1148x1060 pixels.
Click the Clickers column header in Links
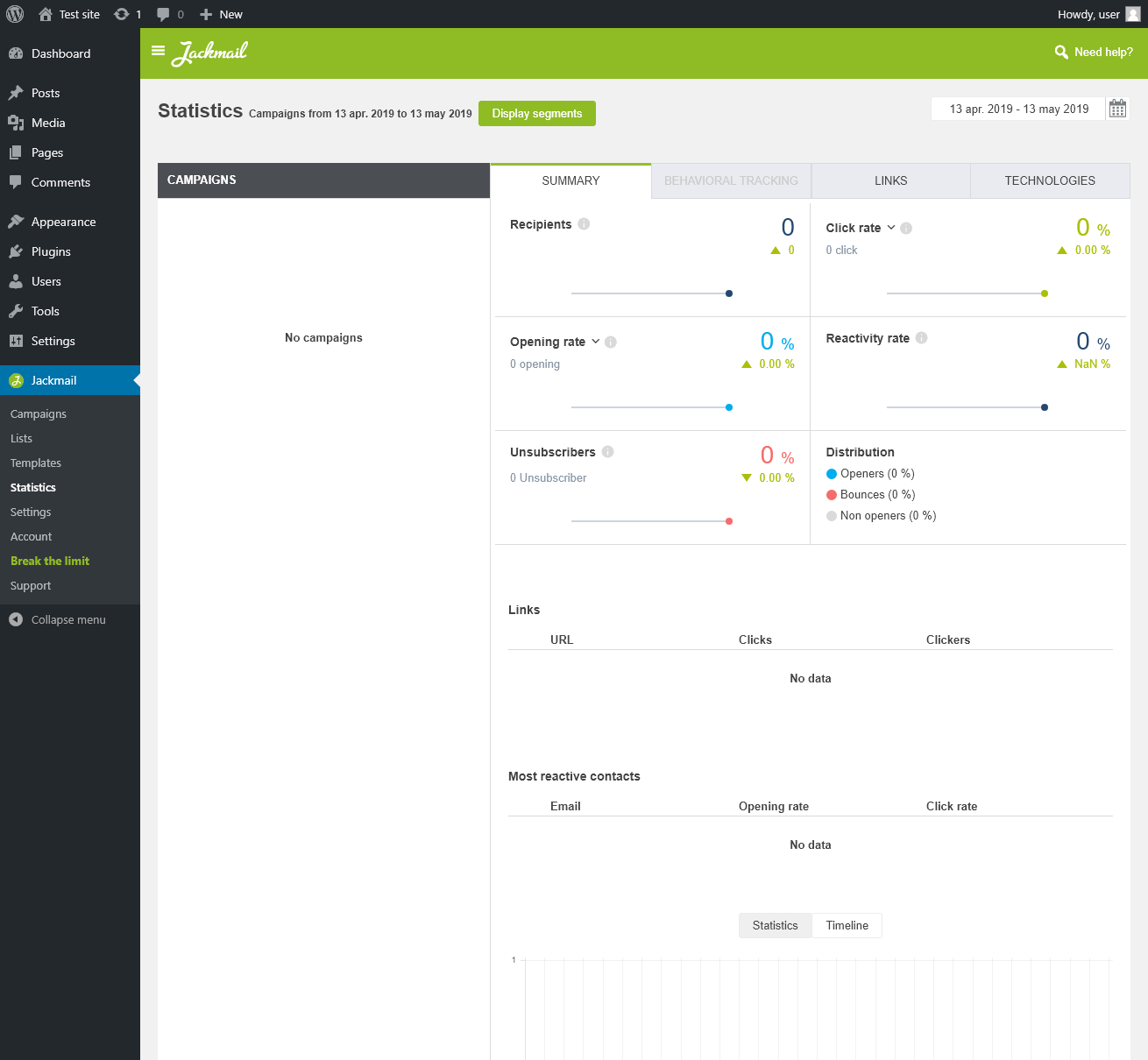[948, 640]
